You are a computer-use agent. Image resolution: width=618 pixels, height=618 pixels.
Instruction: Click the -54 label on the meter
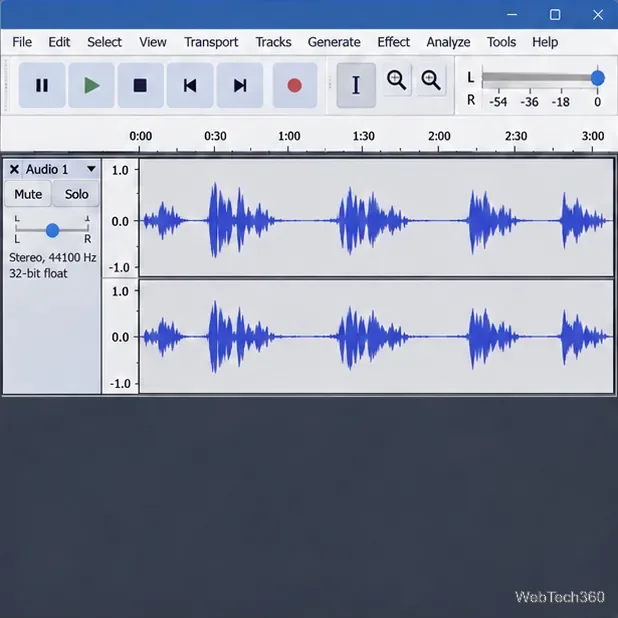(498, 102)
